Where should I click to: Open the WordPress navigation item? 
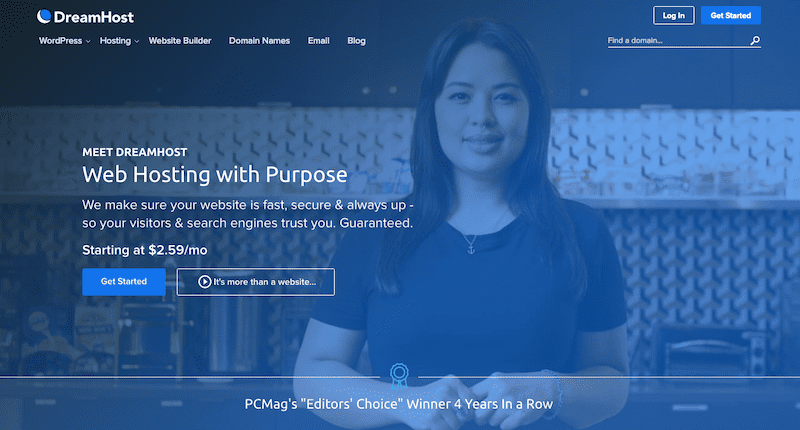[x=60, y=41]
